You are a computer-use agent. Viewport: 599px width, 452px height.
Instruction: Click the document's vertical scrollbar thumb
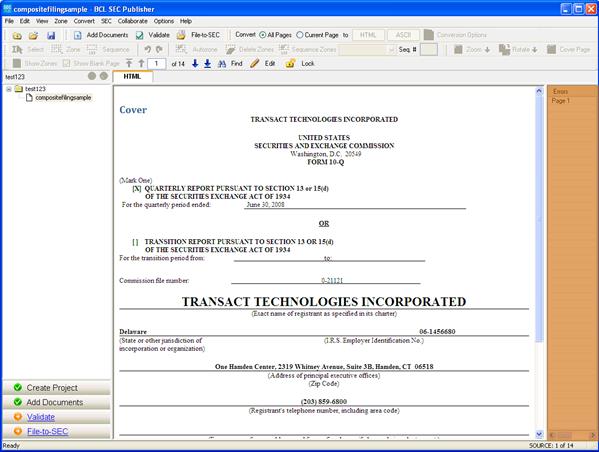point(539,219)
